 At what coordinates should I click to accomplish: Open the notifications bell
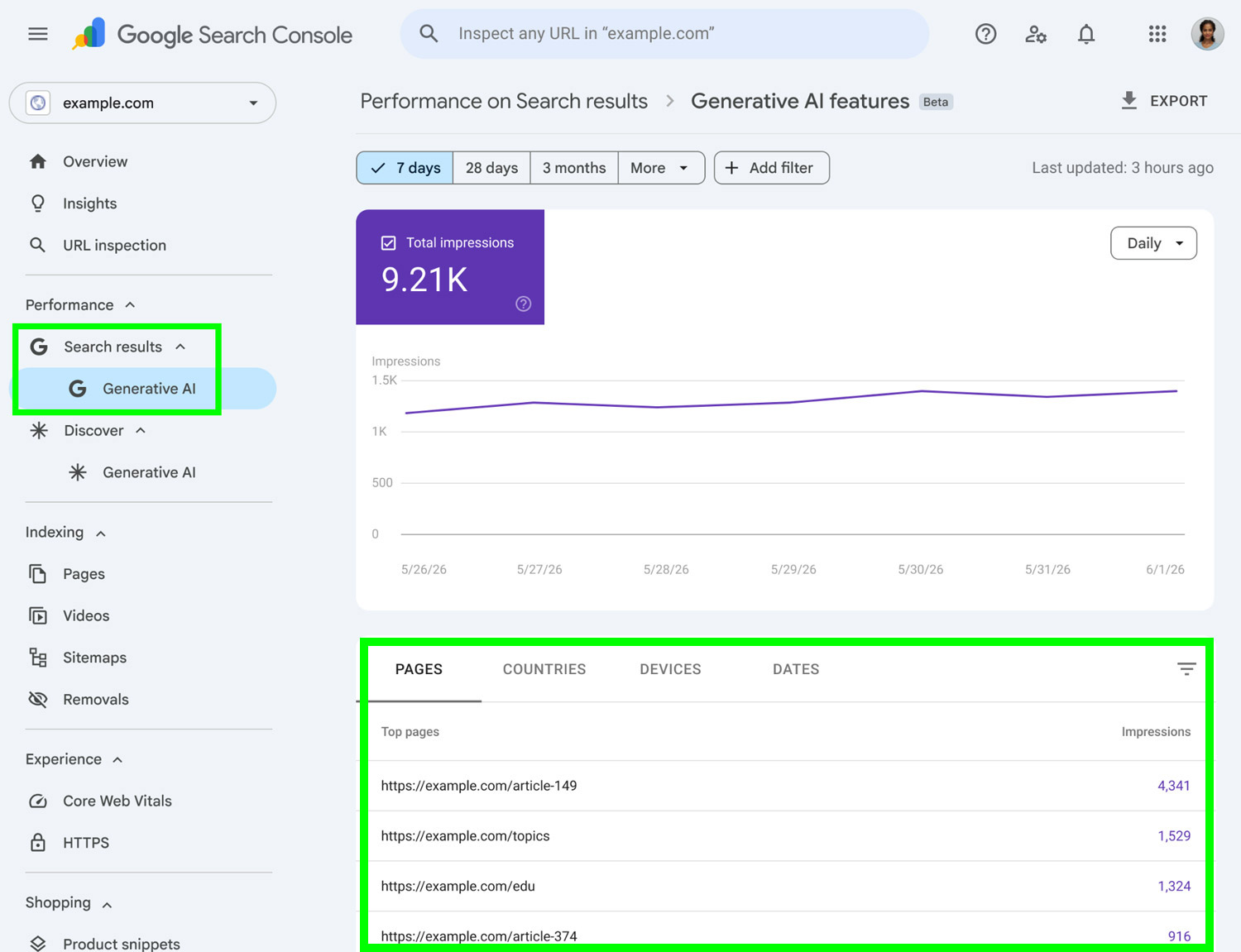(x=1086, y=34)
